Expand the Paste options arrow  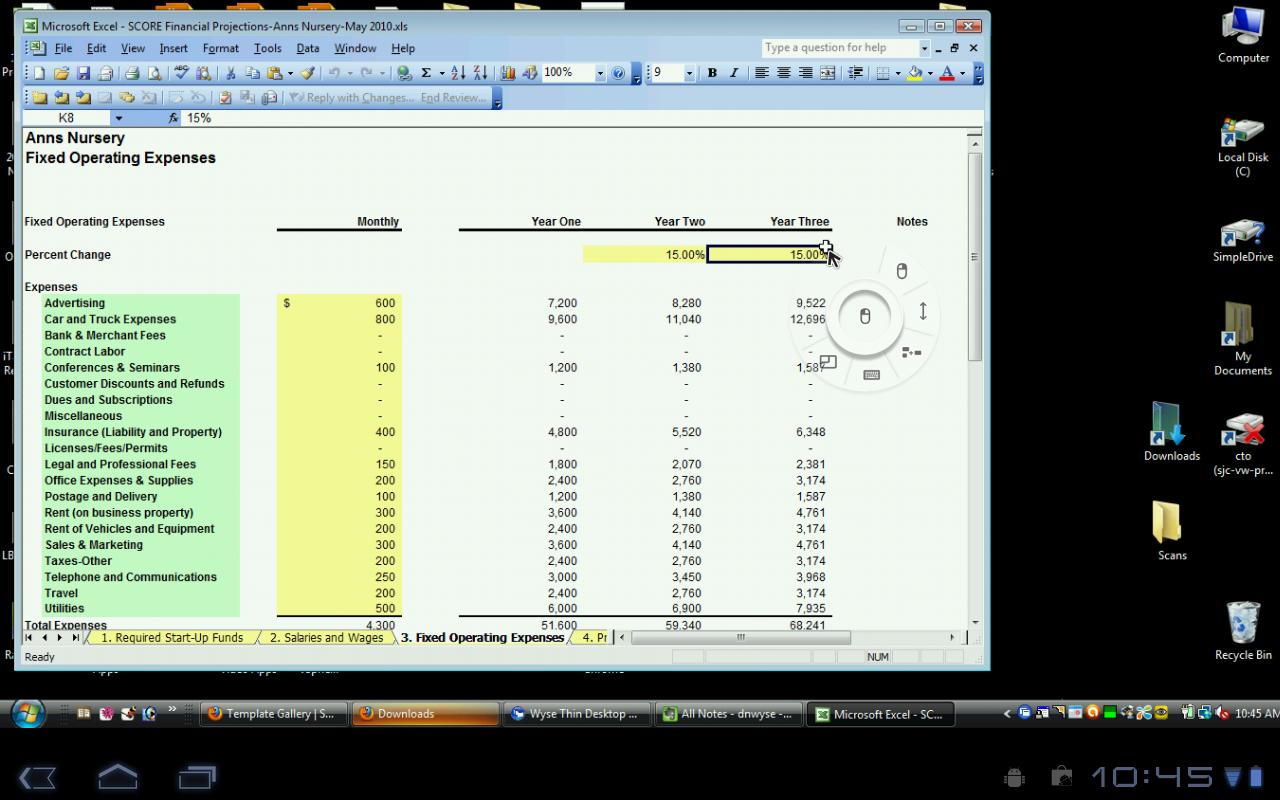click(290, 73)
